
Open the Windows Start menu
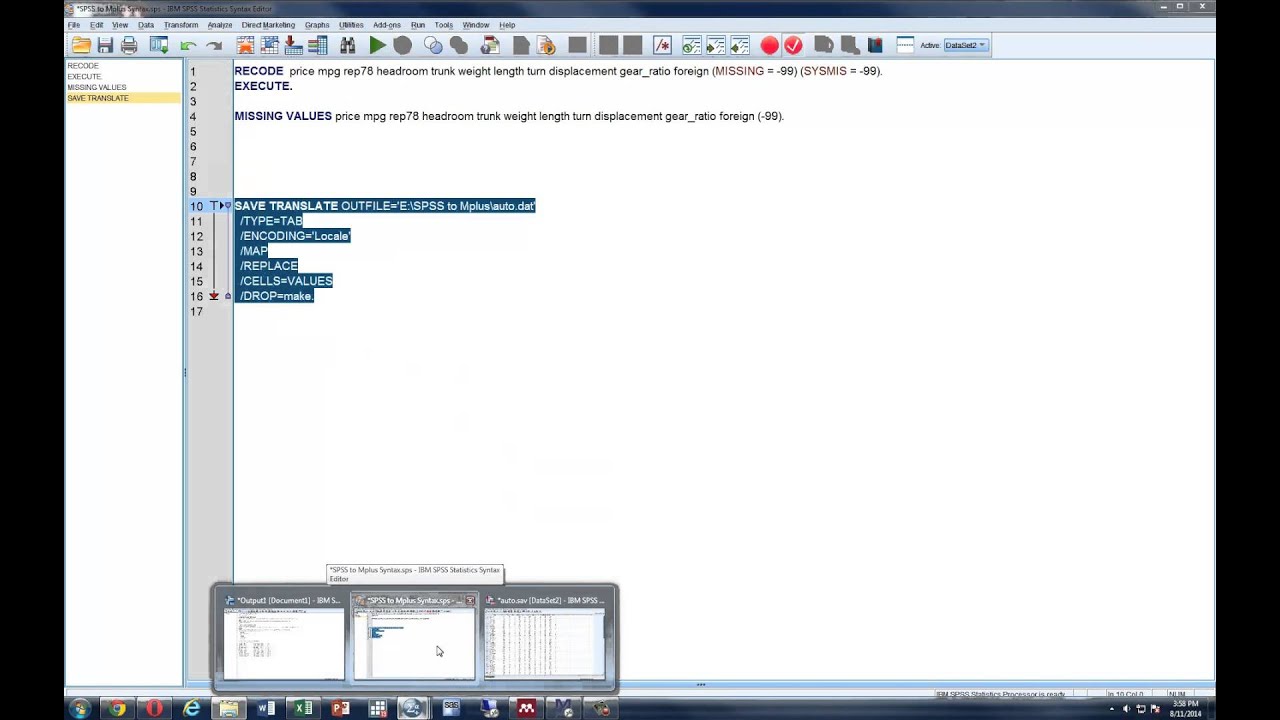pyautogui.click(x=79, y=708)
